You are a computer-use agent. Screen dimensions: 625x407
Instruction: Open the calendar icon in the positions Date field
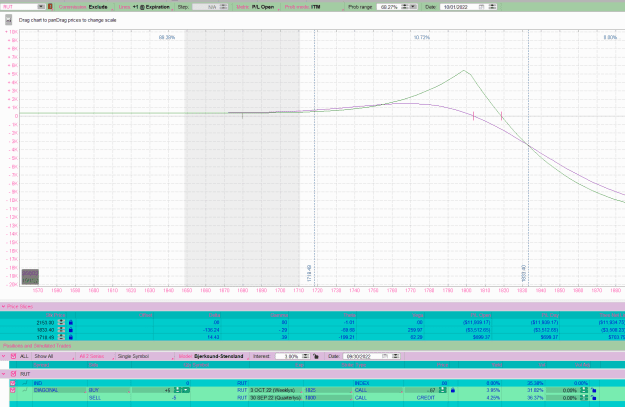[x=385, y=356]
